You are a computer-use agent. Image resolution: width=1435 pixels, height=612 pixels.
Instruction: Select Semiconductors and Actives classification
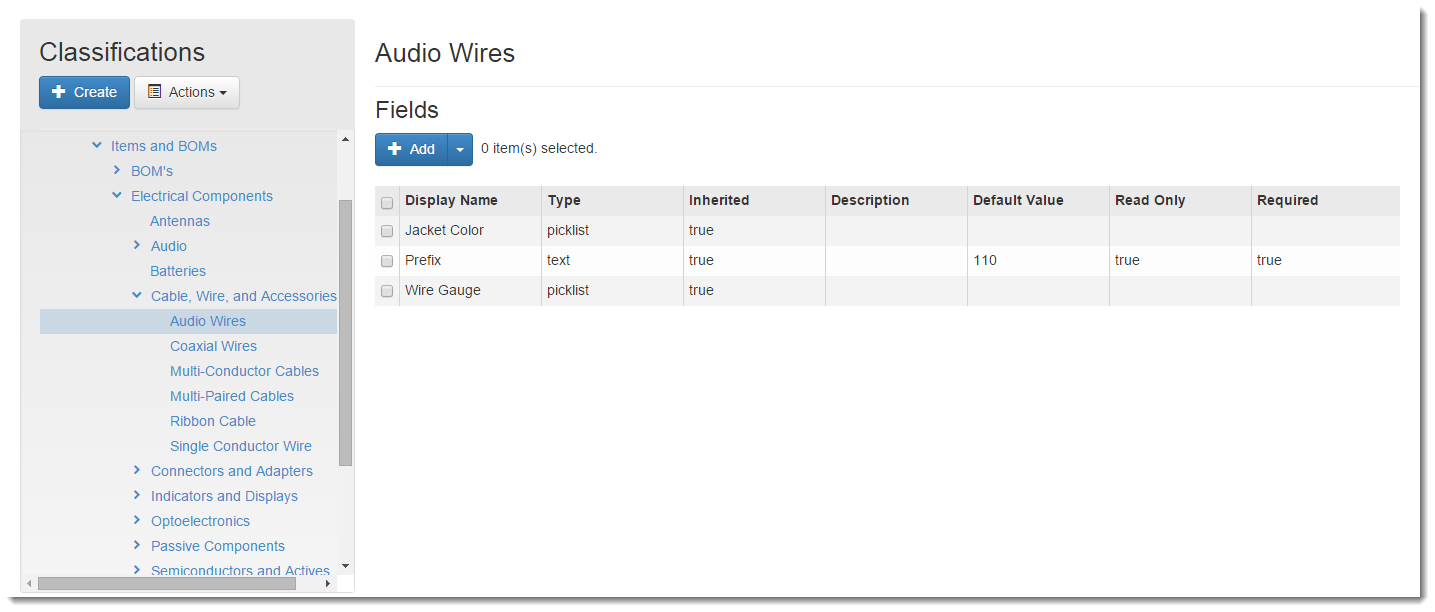(x=240, y=571)
